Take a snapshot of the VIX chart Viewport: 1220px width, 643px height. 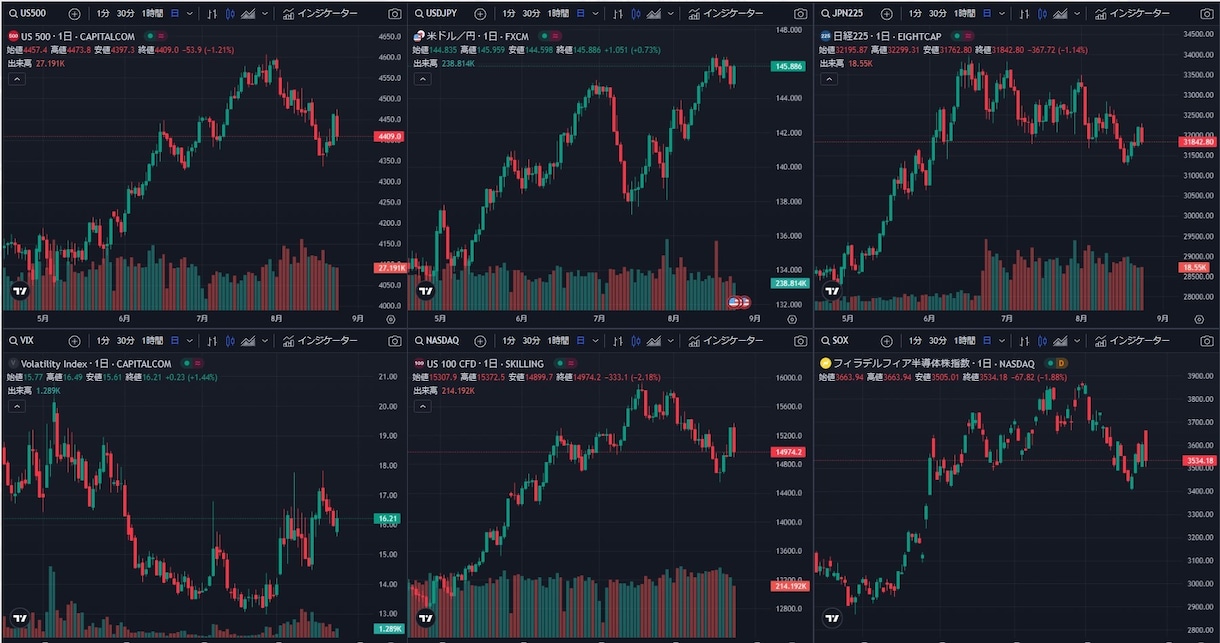click(x=394, y=341)
